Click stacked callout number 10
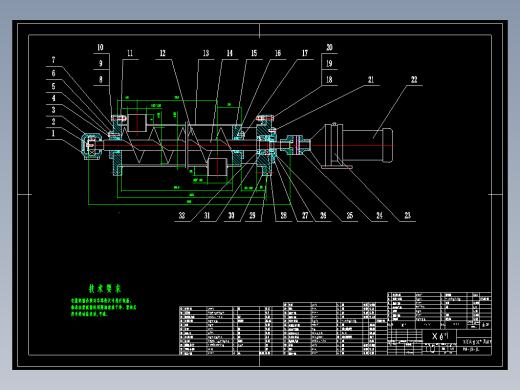The width and height of the screenshot is (520, 390). tap(100, 47)
